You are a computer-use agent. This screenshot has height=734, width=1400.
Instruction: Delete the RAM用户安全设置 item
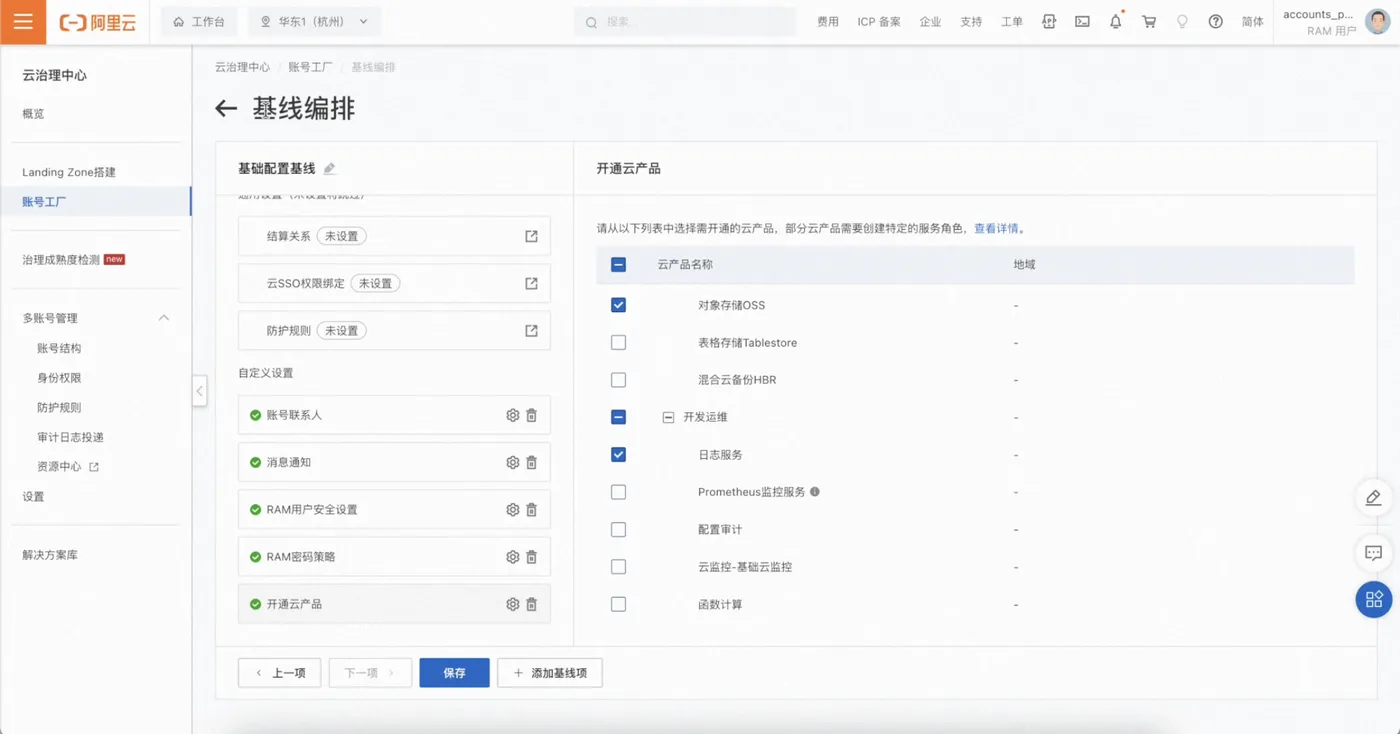coord(532,510)
